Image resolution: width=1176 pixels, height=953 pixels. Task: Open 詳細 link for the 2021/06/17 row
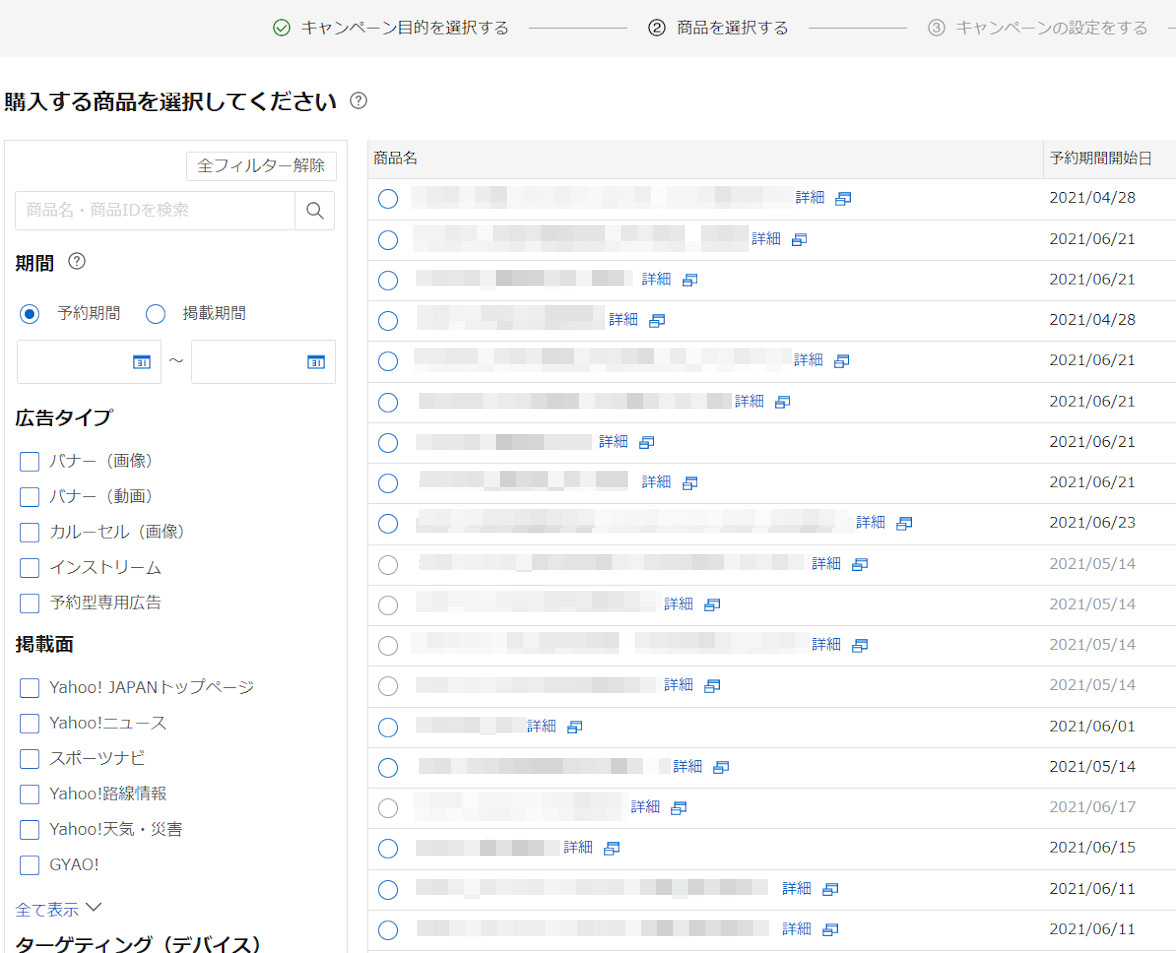tap(645, 807)
